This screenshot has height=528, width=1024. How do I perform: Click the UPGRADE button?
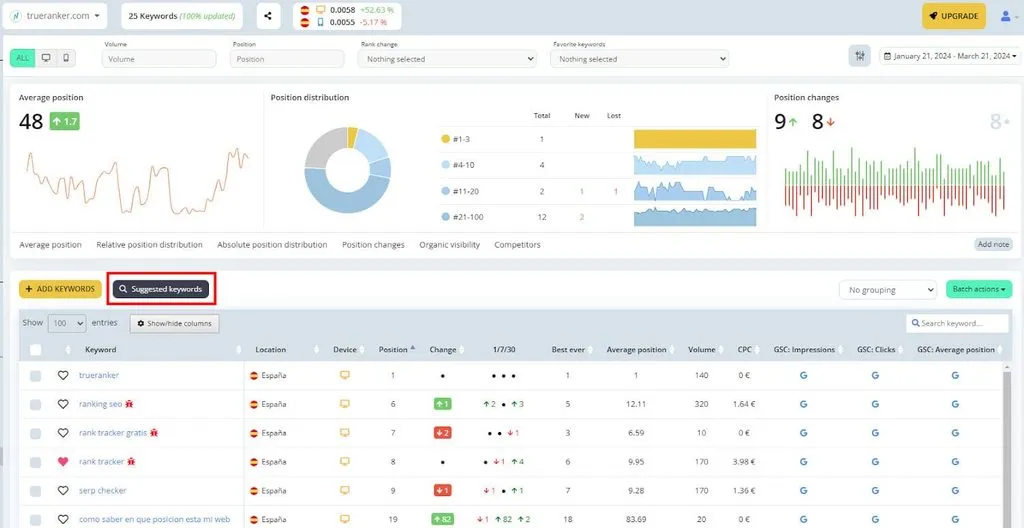pyautogui.click(x=953, y=16)
